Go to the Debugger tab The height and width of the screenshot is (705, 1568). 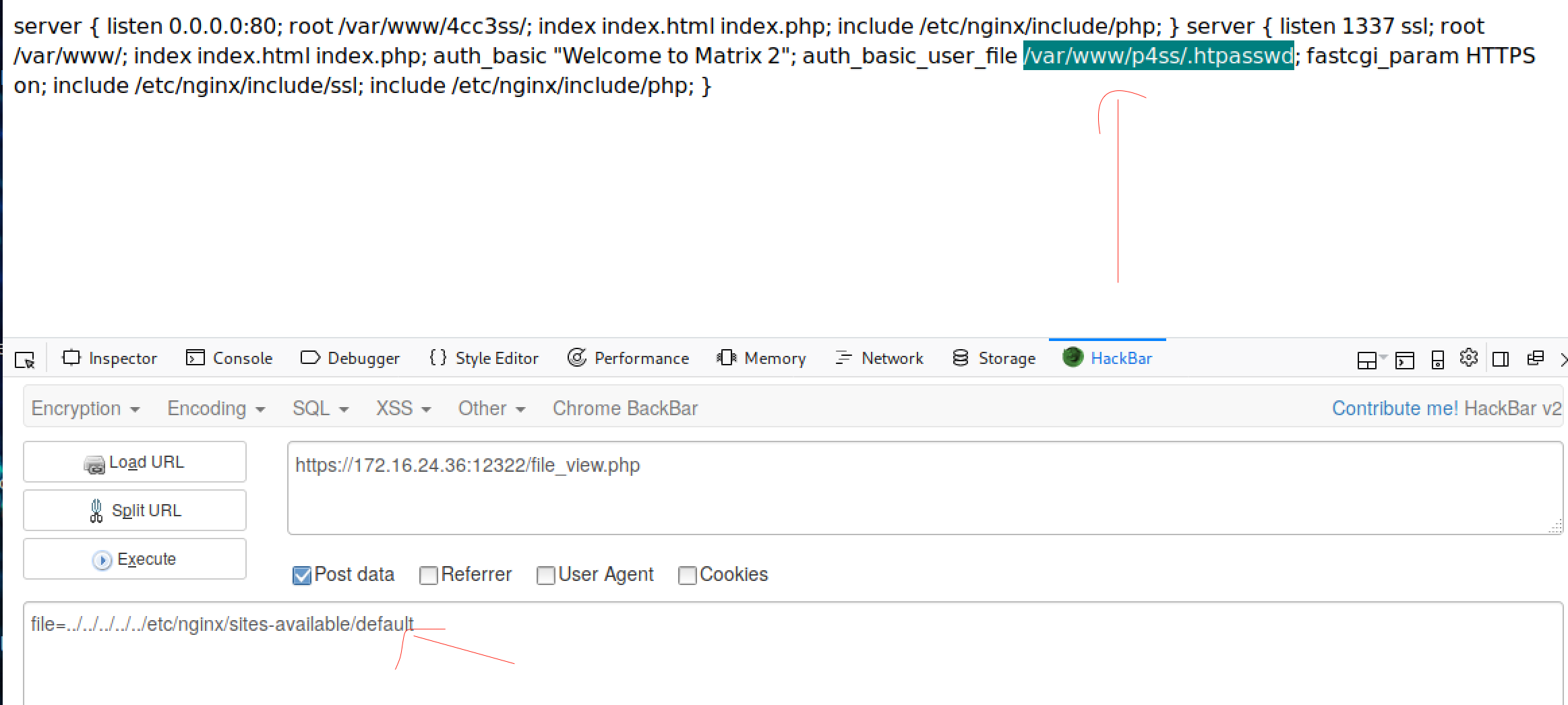pos(350,358)
